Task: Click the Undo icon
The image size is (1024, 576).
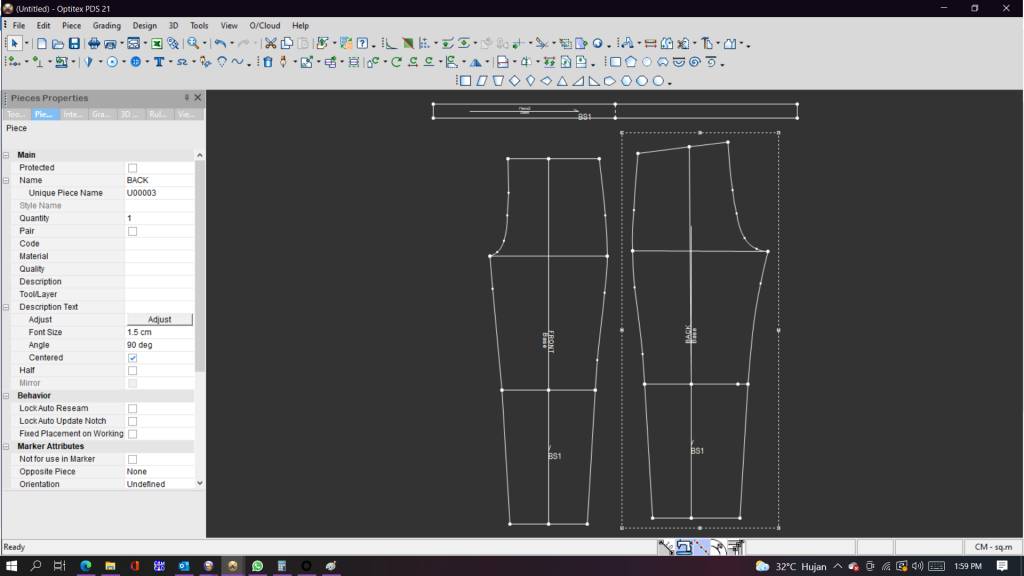Action: [x=221, y=43]
